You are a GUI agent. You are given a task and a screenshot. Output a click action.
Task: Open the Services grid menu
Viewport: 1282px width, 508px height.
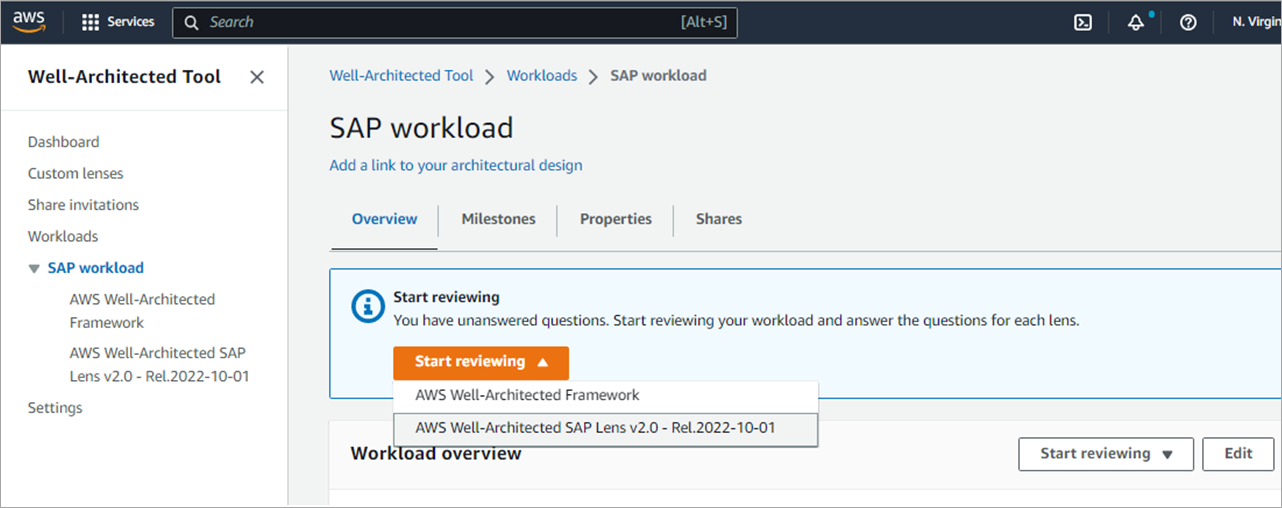pos(118,22)
